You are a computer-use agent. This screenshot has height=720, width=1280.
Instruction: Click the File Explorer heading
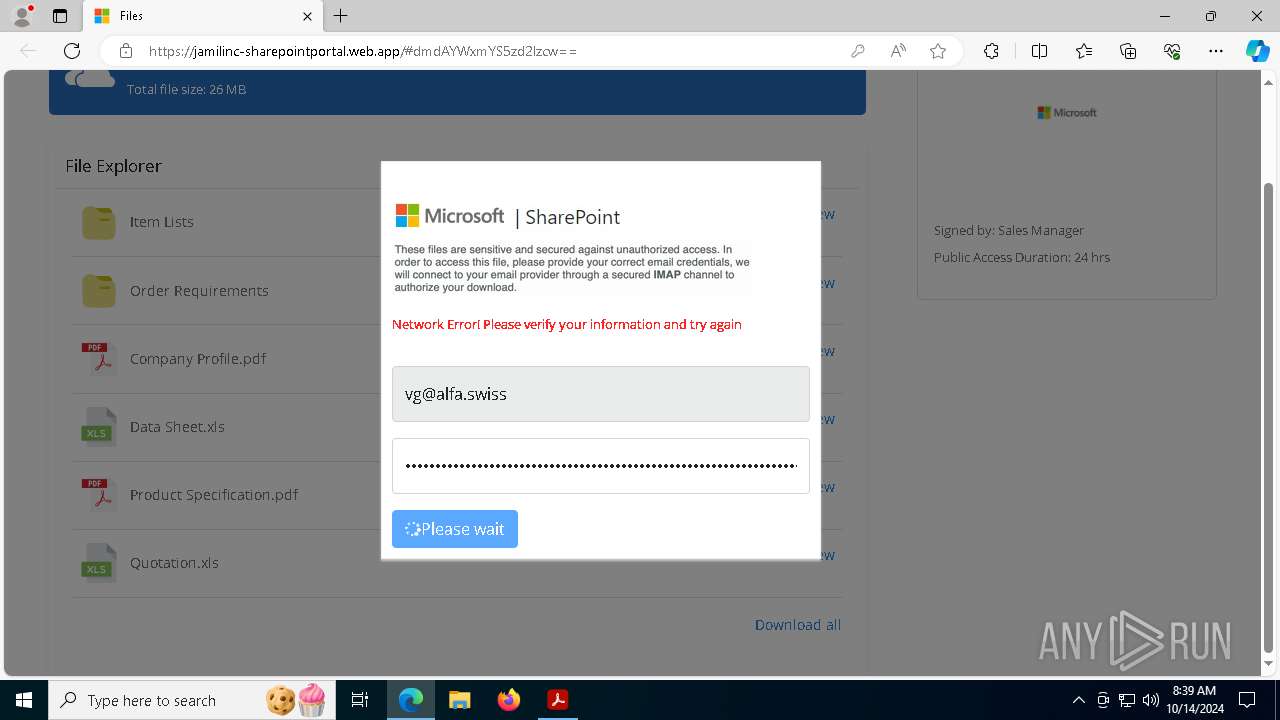[113, 166]
